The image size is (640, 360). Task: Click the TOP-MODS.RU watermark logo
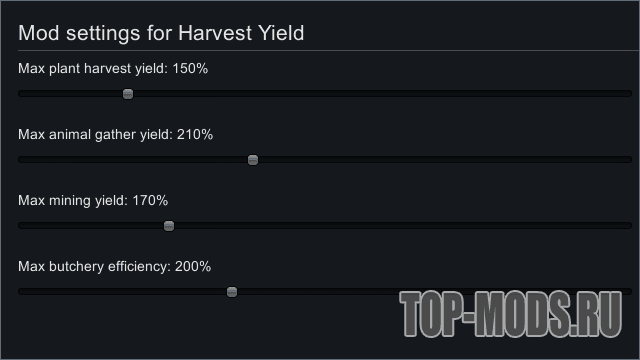tap(511, 314)
